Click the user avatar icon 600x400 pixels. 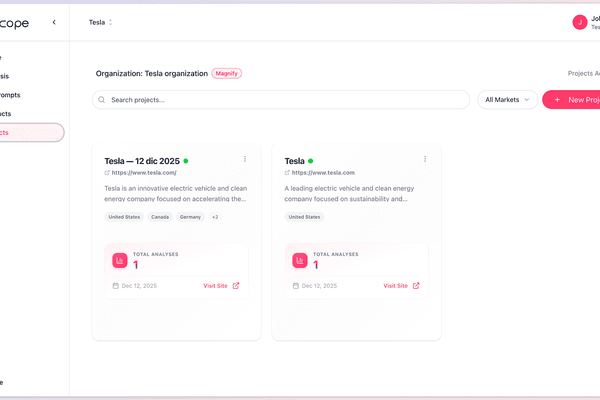tap(579, 22)
